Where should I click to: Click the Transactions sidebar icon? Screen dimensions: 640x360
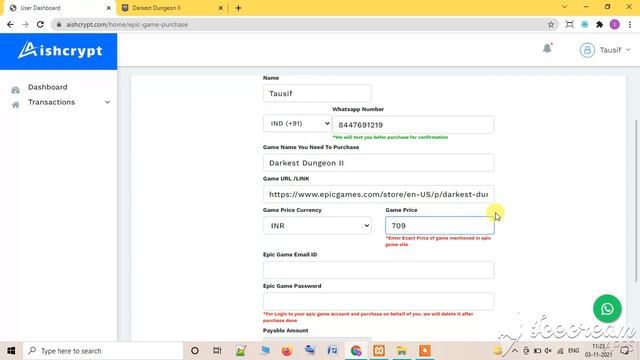coord(16,105)
